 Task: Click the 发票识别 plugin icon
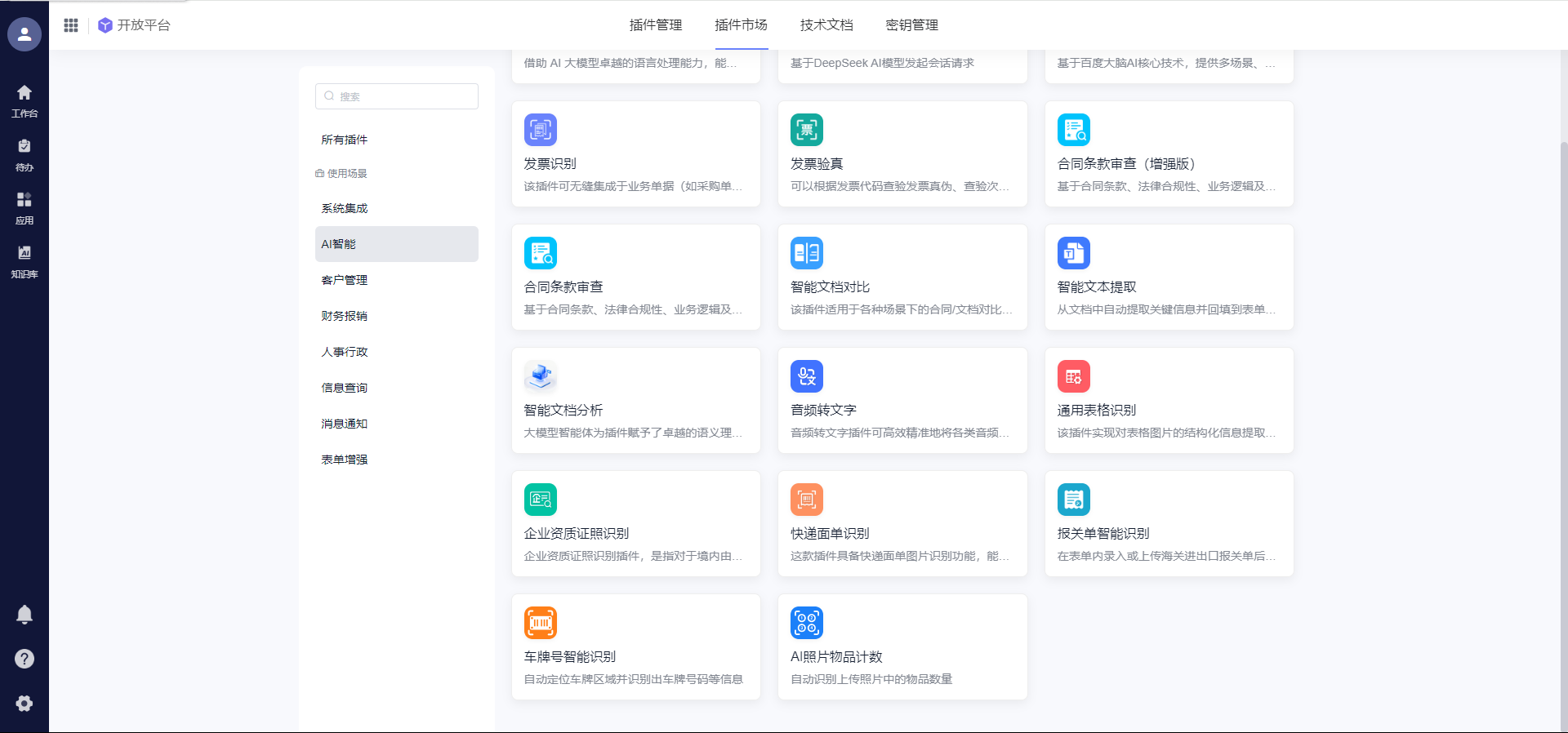point(540,130)
